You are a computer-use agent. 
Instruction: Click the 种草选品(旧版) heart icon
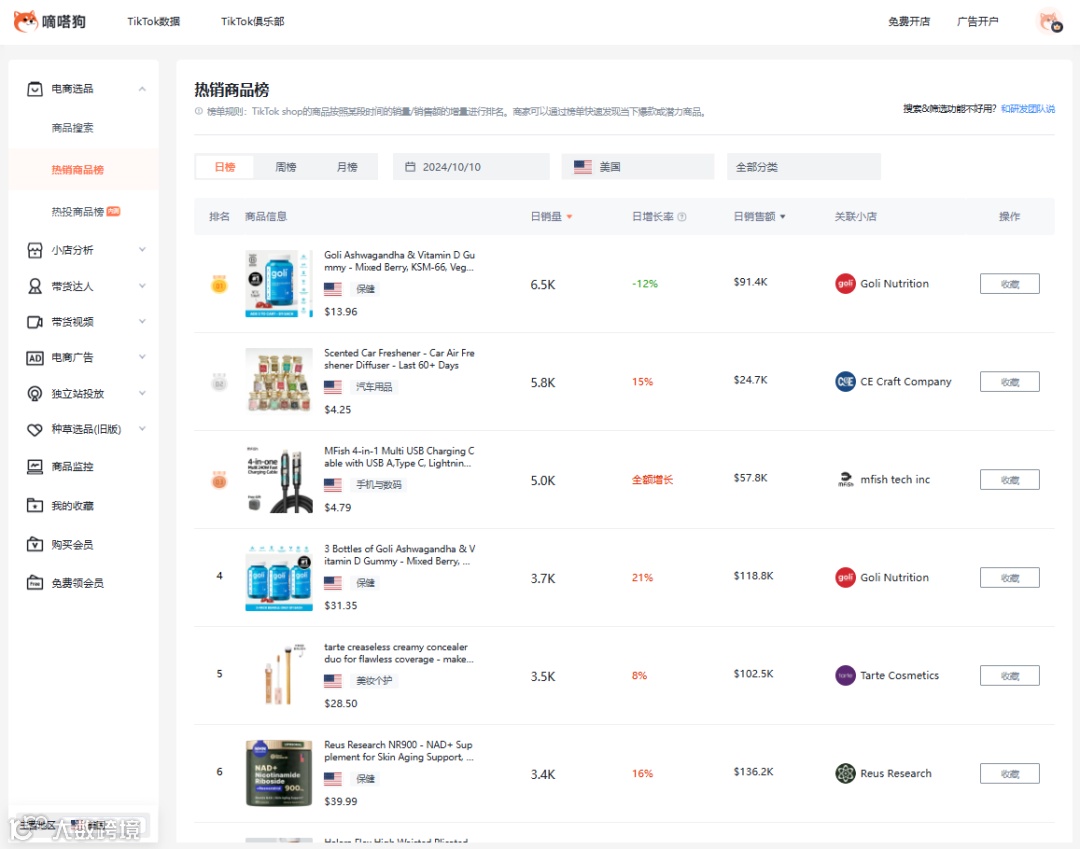(34, 429)
